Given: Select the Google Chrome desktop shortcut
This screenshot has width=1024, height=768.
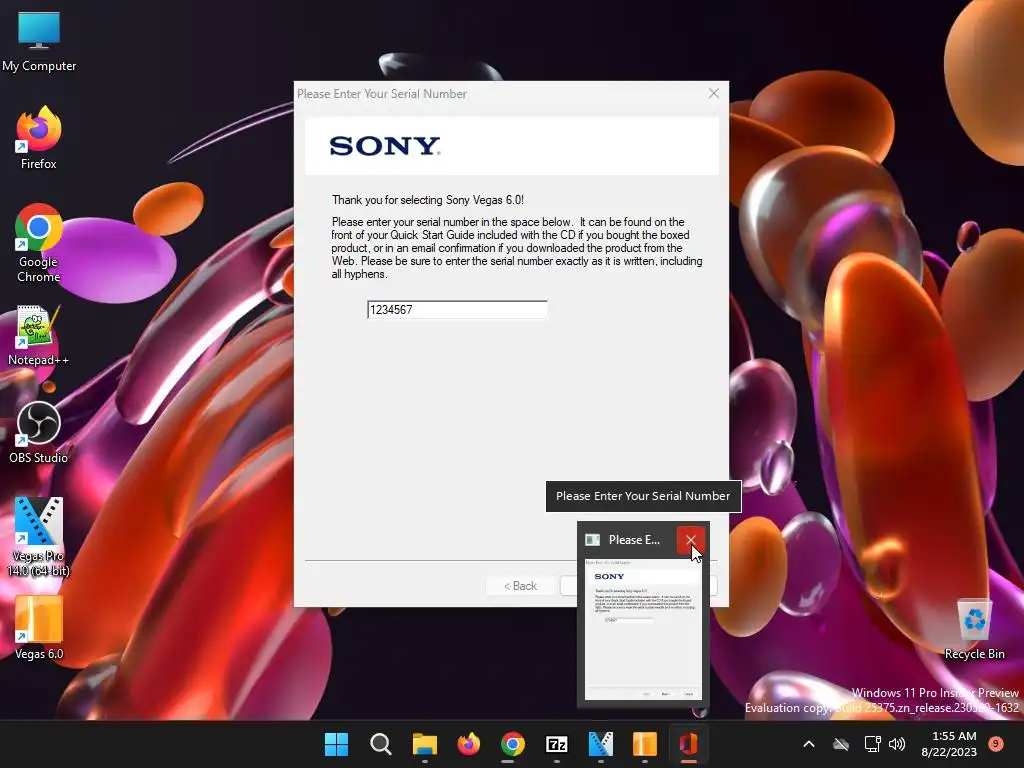Looking at the screenshot, I should [x=39, y=243].
